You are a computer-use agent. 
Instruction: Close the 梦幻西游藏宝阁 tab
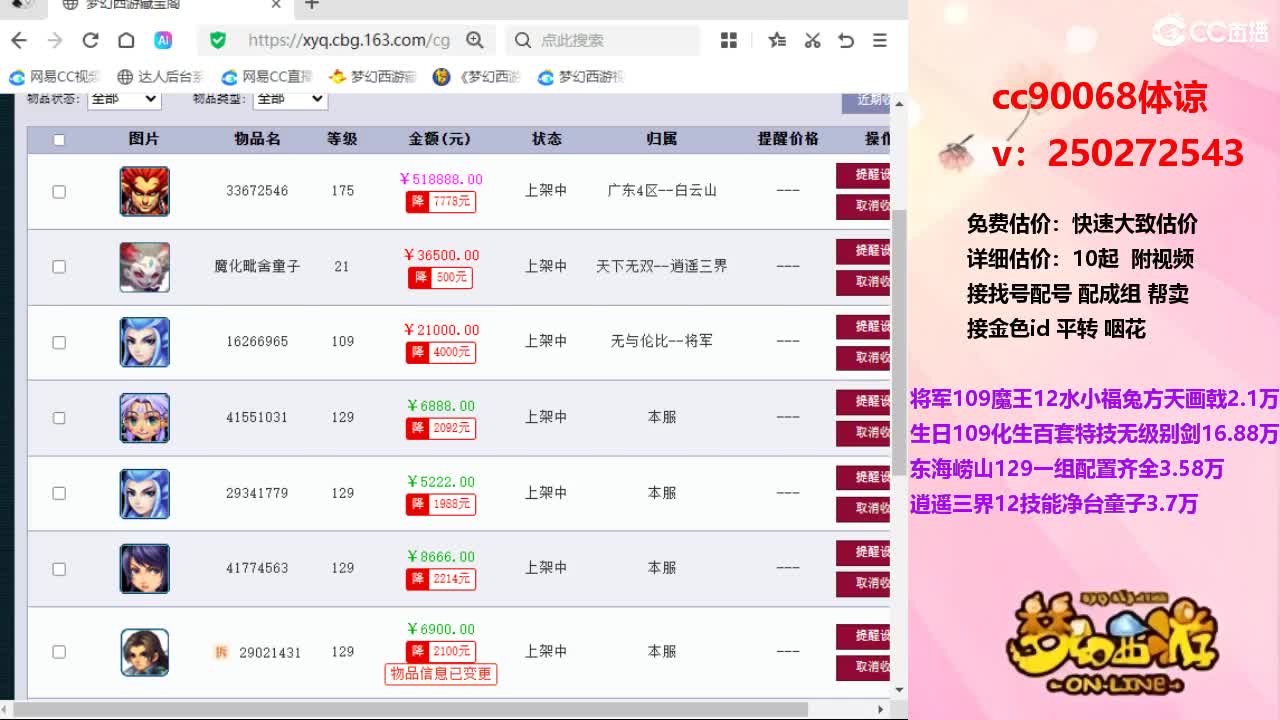(277, 5)
